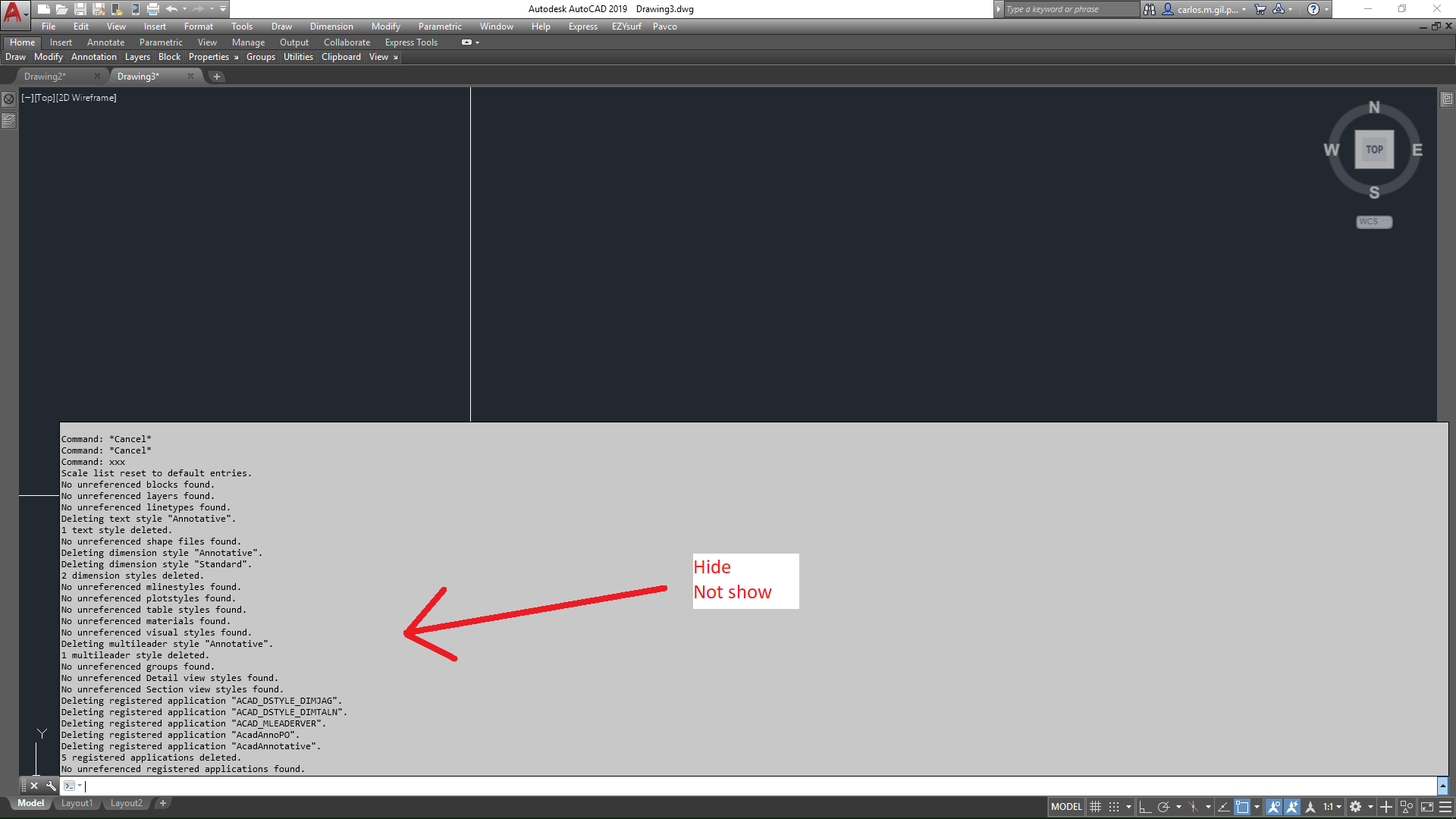Switch to the Annotate ribbon tab

(x=105, y=42)
